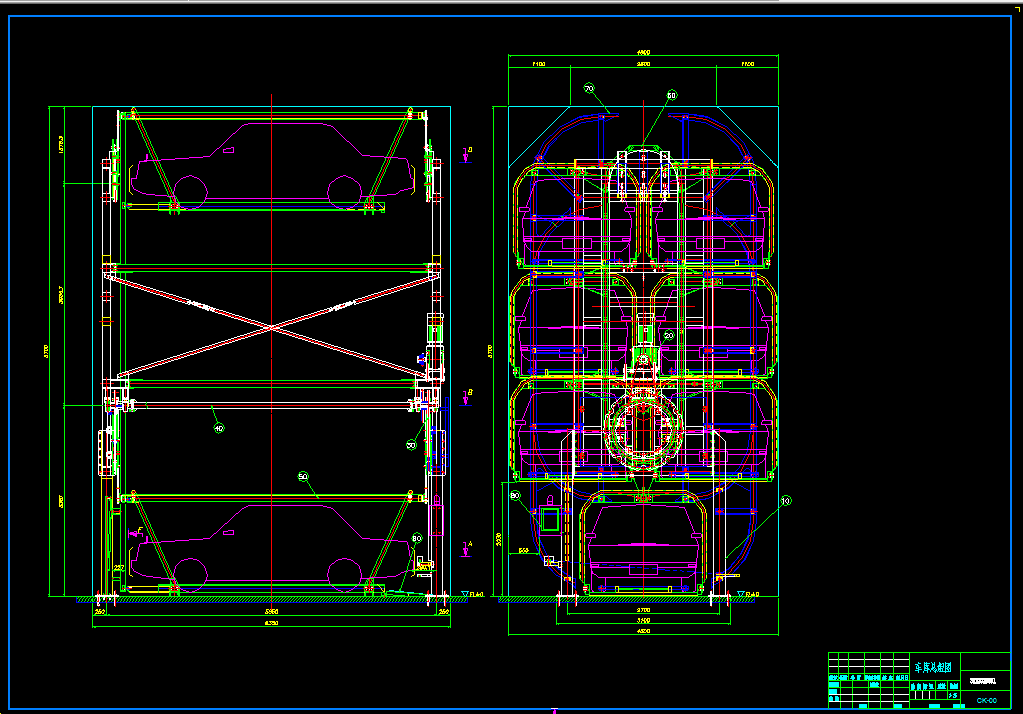Select part balloon 80 near the bottom right

click(x=417, y=538)
